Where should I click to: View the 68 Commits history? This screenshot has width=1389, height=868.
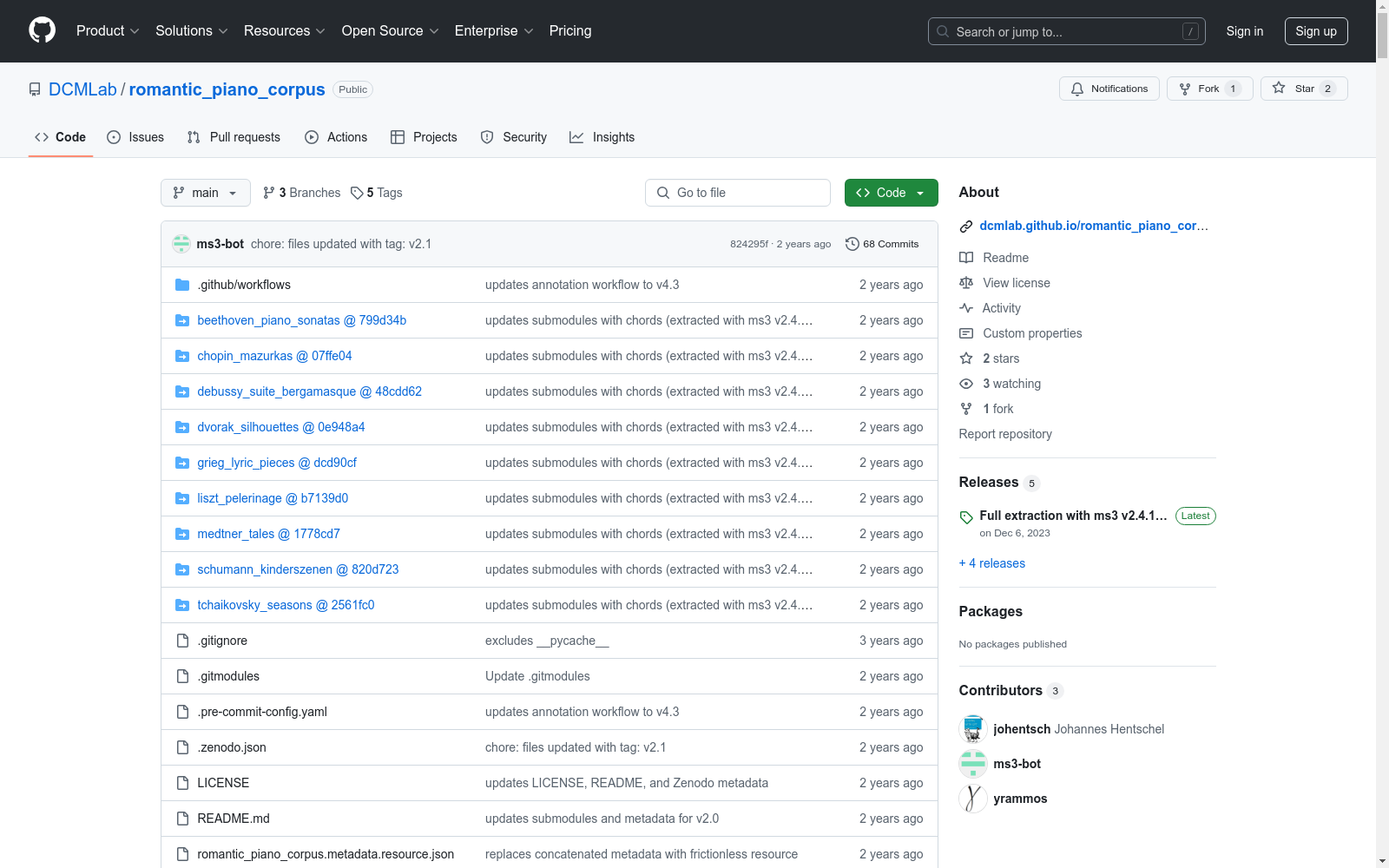pyautogui.click(x=882, y=244)
